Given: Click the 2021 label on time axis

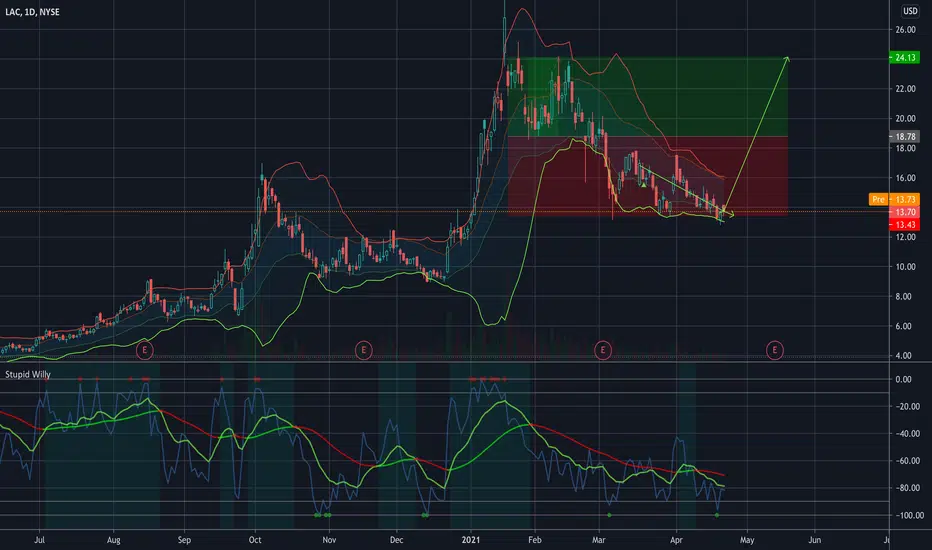Looking at the screenshot, I should pos(471,540).
